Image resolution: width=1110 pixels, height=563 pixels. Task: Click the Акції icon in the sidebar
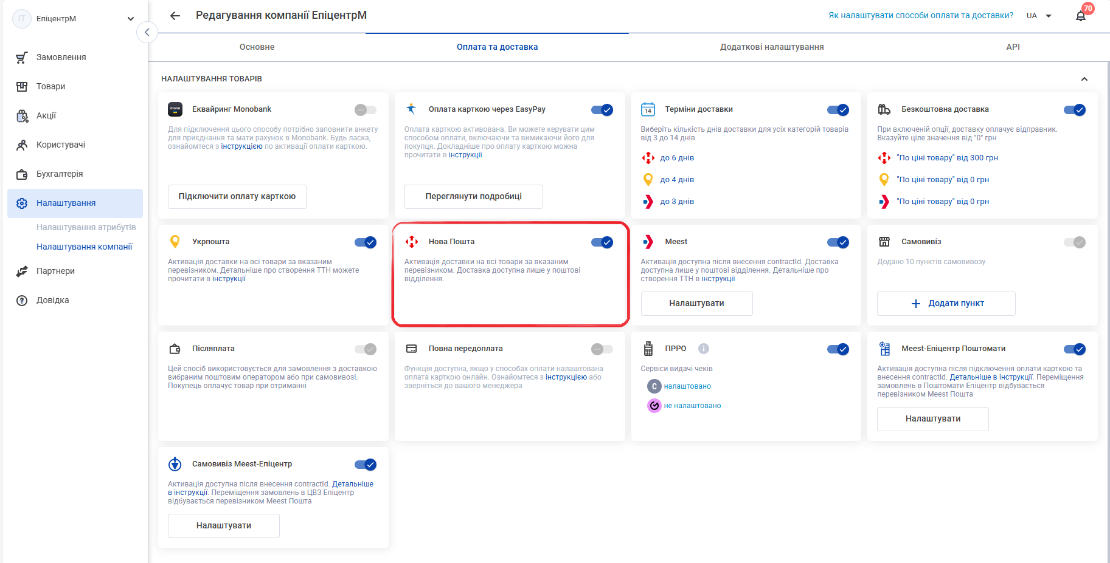(21, 115)
